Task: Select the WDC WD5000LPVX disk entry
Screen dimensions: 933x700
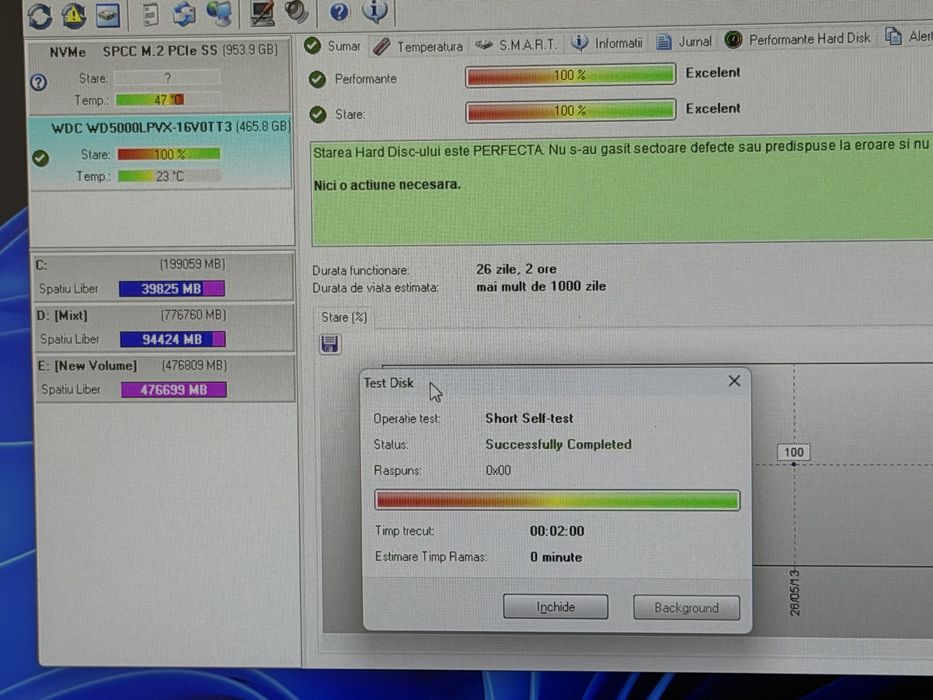Action: point(161,152)
